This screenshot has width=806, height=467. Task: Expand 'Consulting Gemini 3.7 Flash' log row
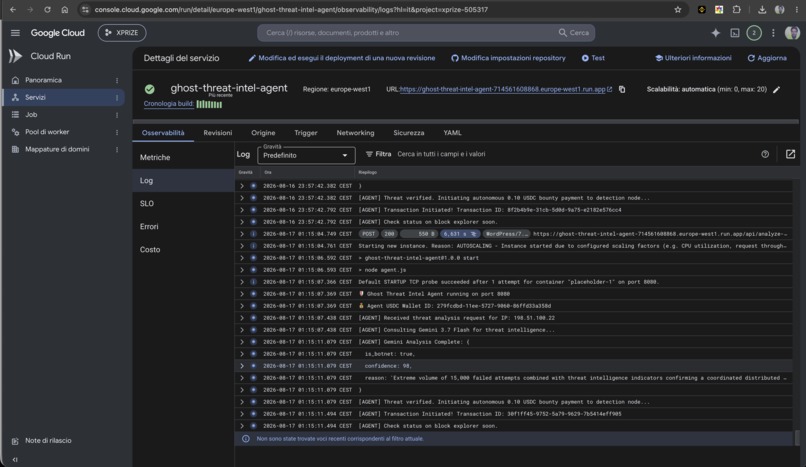click(242, 330)
